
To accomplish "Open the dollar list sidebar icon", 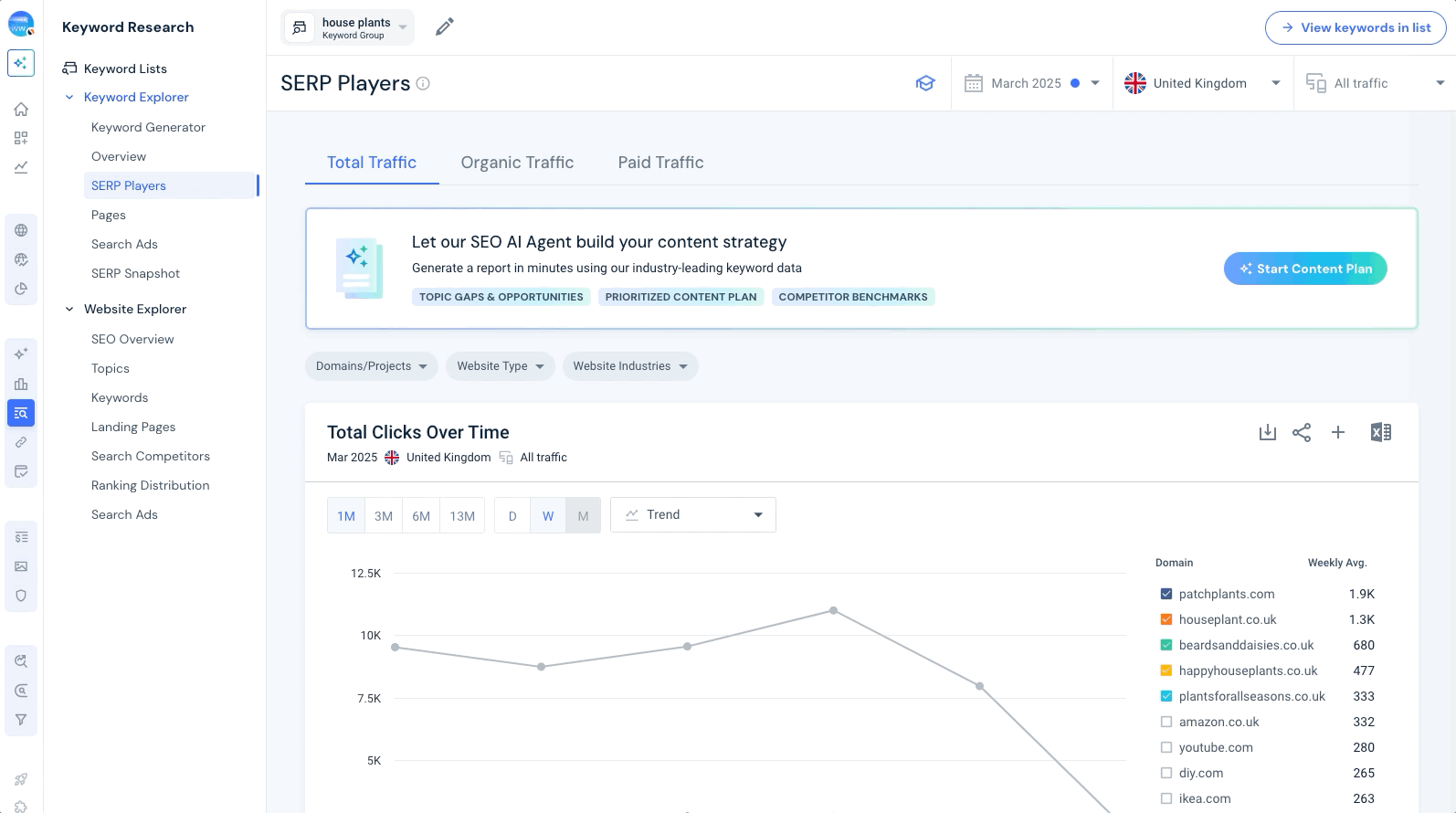I will 21,537.
